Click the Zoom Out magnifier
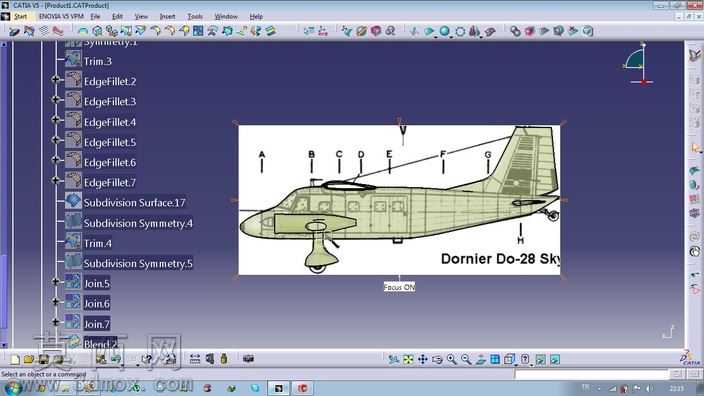Viewport: 704px width, 396px height. click(466, 360)
